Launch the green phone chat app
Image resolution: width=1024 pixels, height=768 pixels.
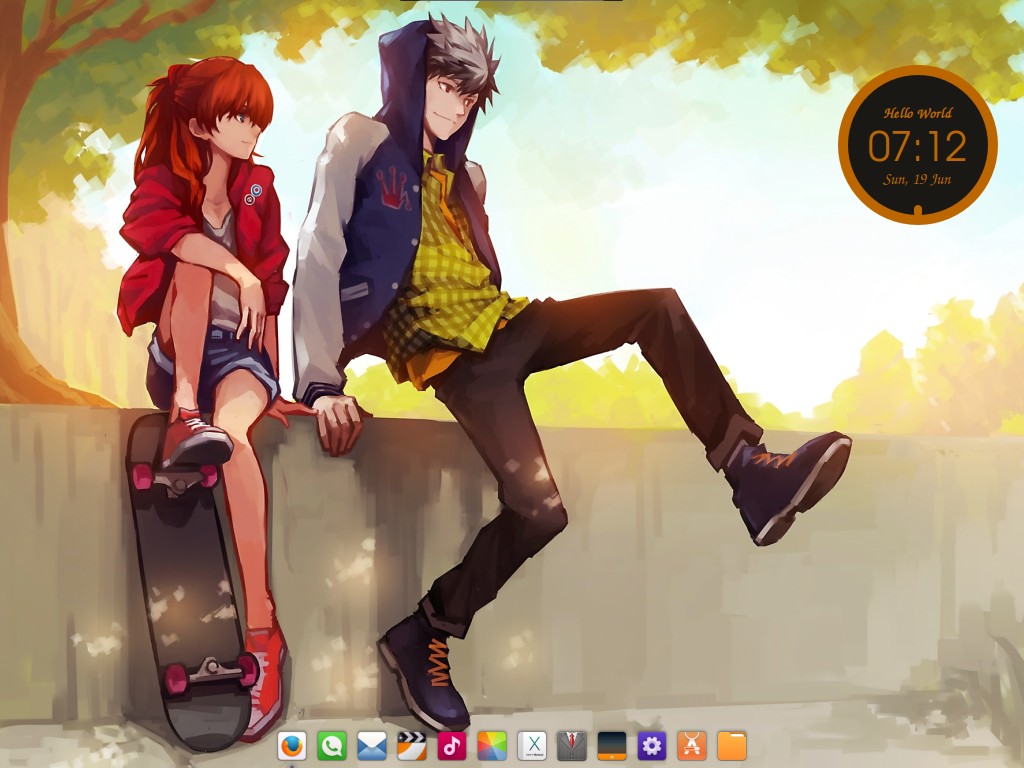332,746
